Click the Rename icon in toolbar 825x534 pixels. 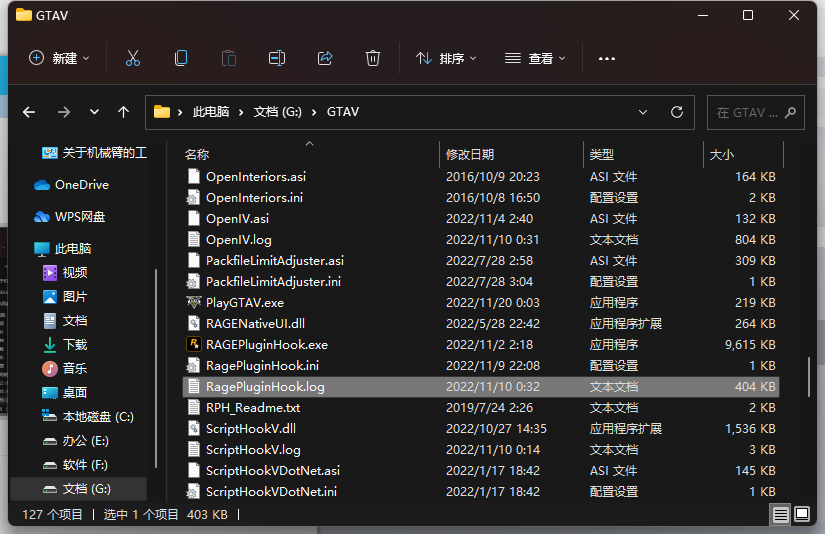tap(277, 58)
